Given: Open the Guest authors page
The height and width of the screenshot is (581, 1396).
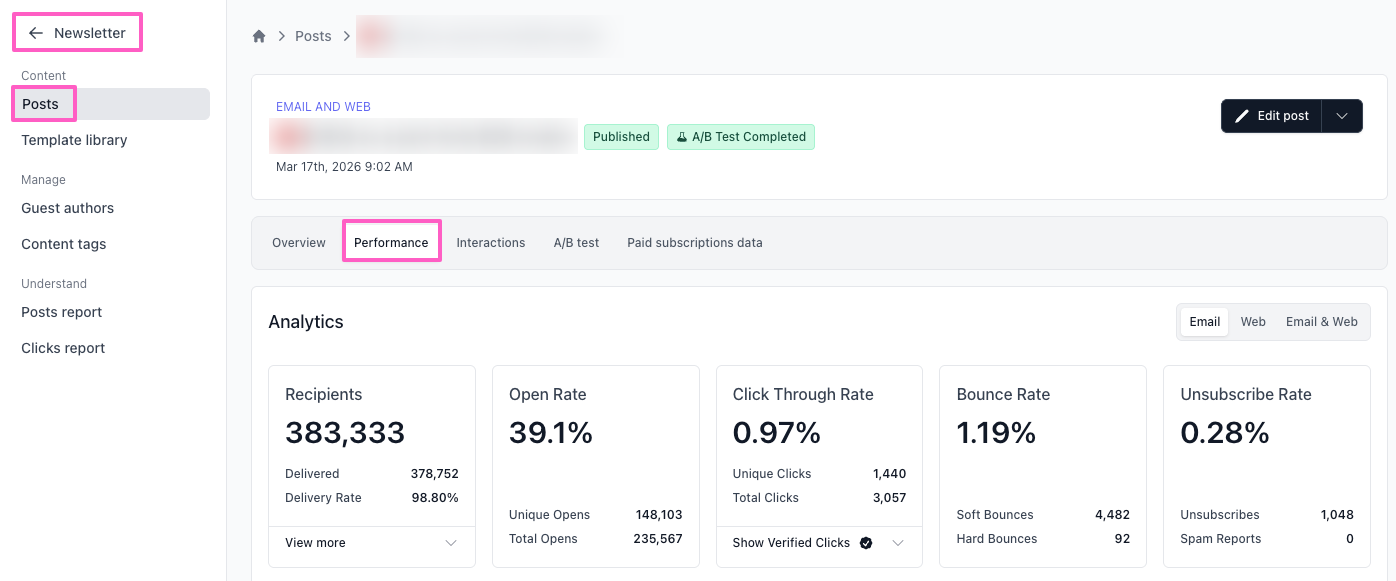Looking at the screenshot, I should 67,208.
